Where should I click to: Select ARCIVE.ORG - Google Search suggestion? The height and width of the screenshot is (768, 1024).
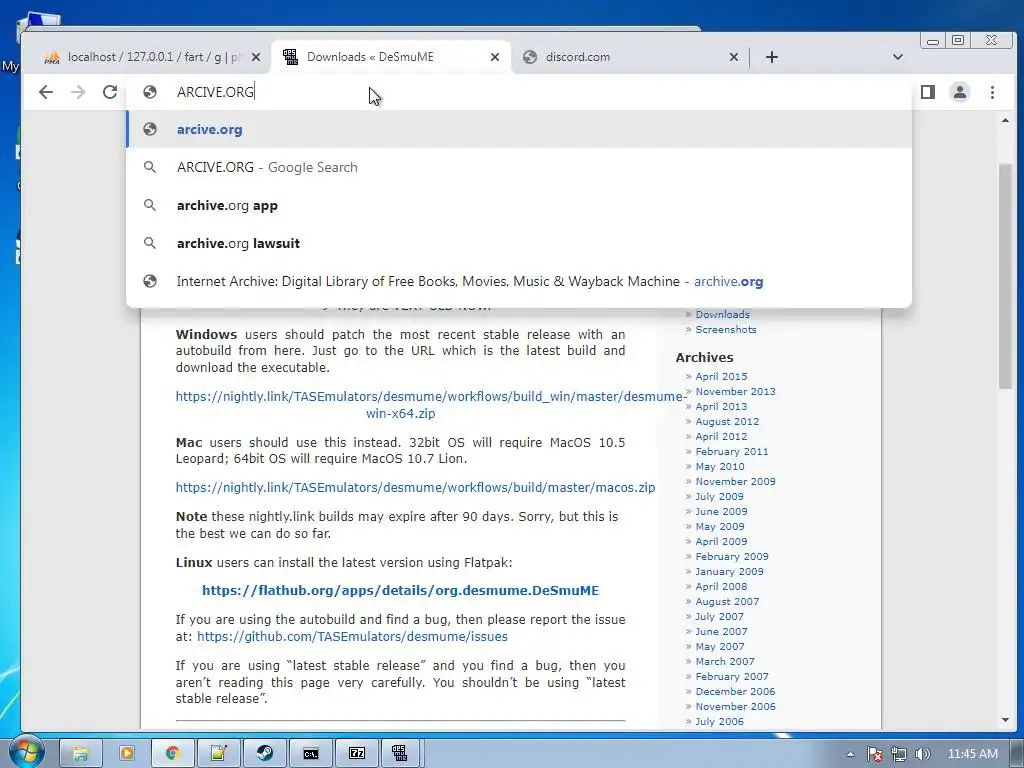[519, 167]
